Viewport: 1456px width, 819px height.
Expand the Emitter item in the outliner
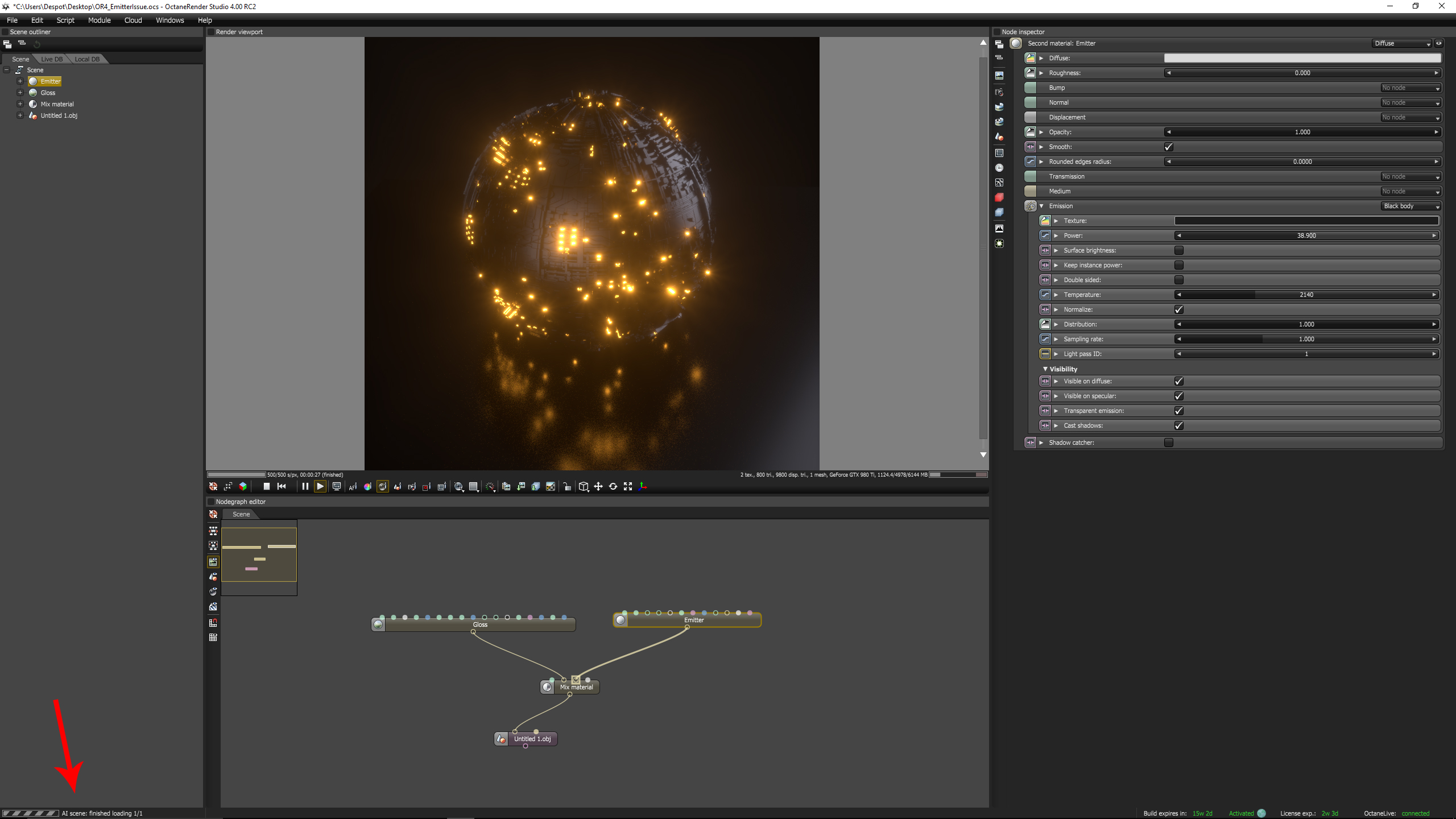pyautogui.click(x=20, y=81)
